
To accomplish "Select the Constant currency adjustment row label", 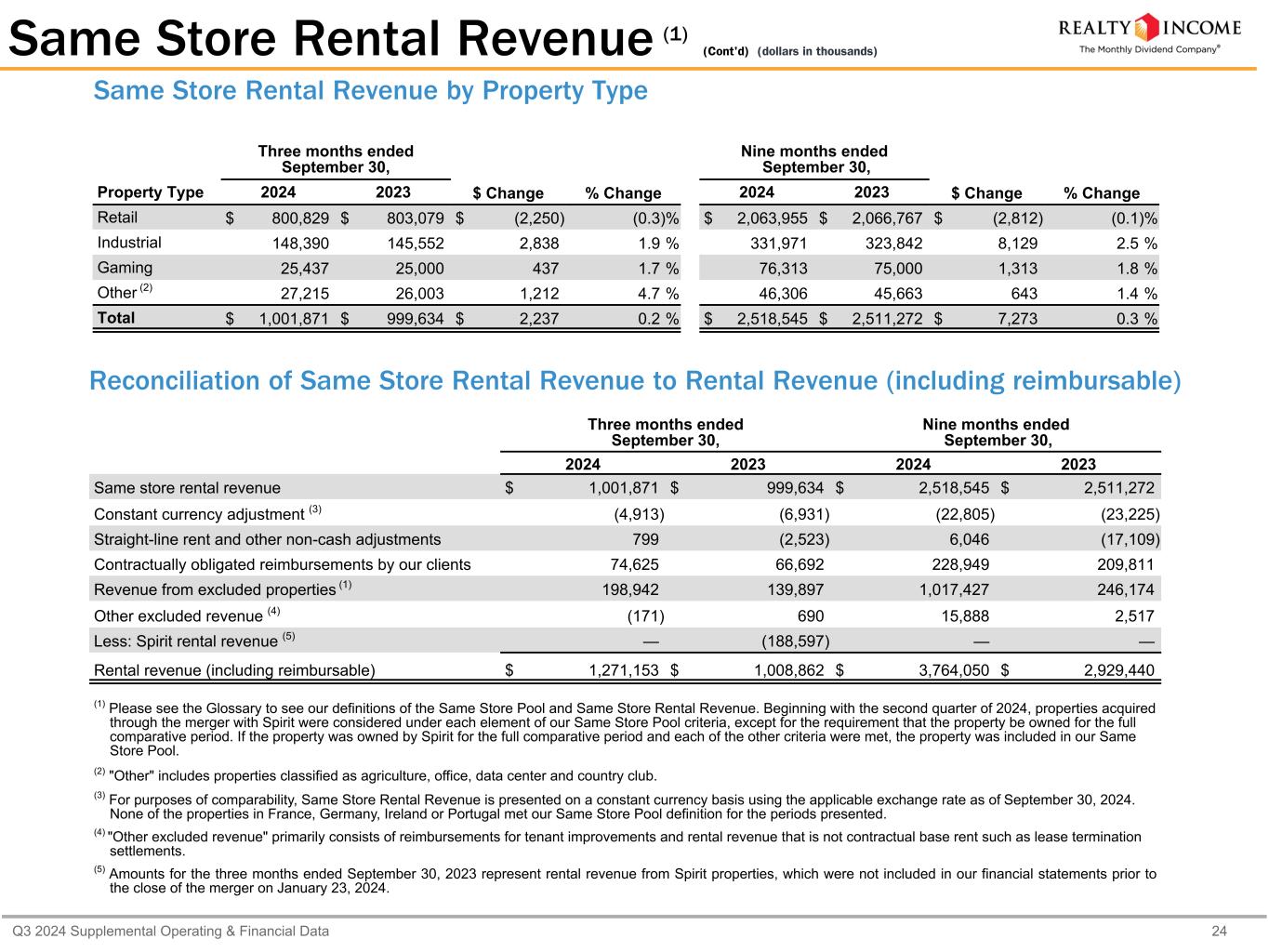I will [x=199, y=514].
